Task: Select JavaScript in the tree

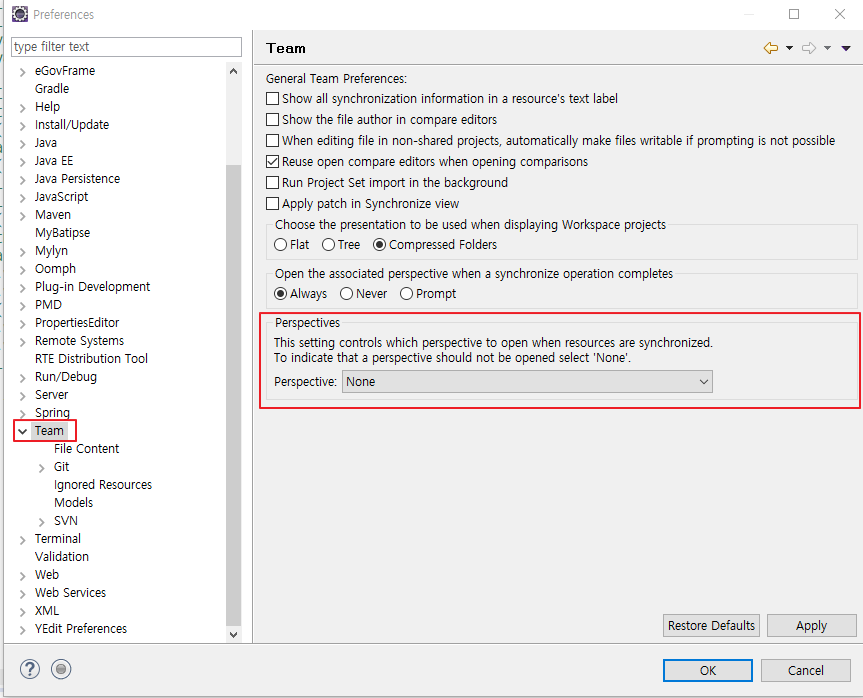Action: (x=61, y=197)
